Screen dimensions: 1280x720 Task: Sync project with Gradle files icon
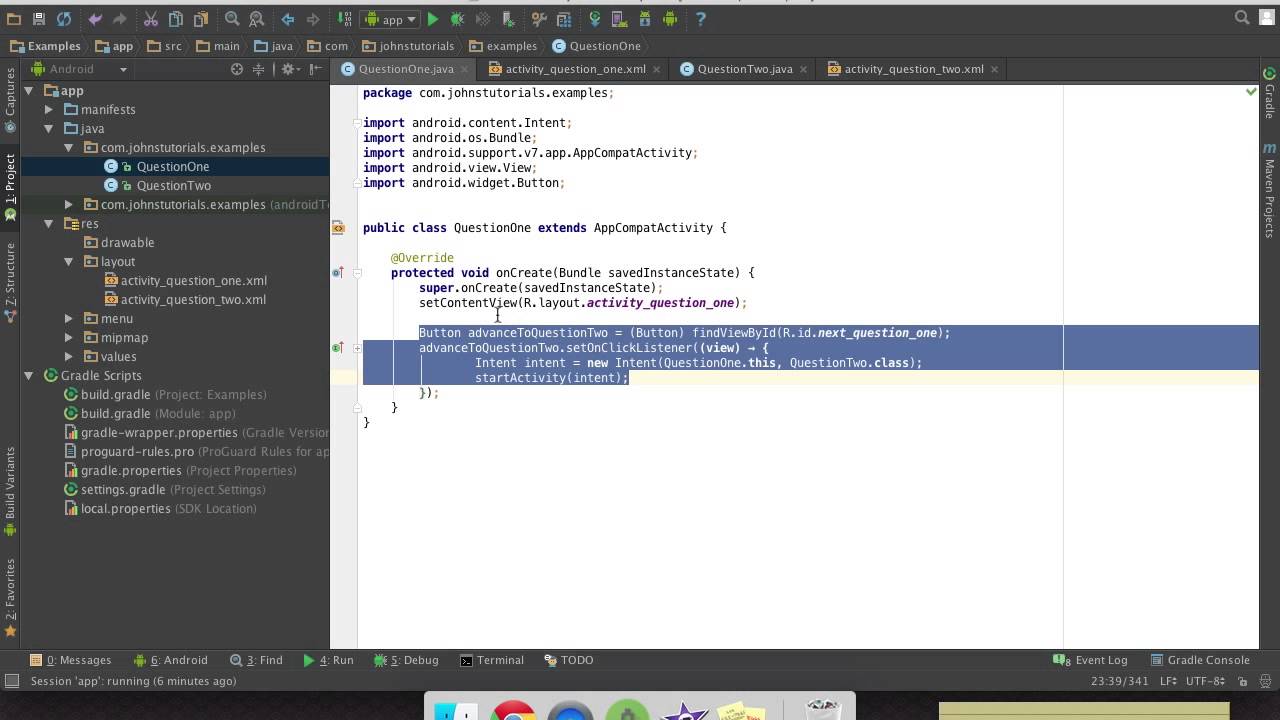click(595, 19)
